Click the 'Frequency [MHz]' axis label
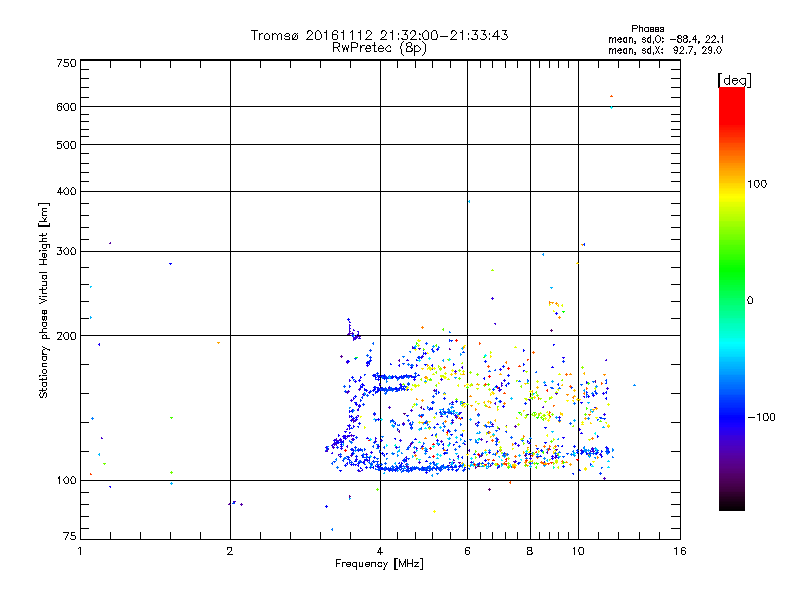800x600 pixels. coord(379,564)
